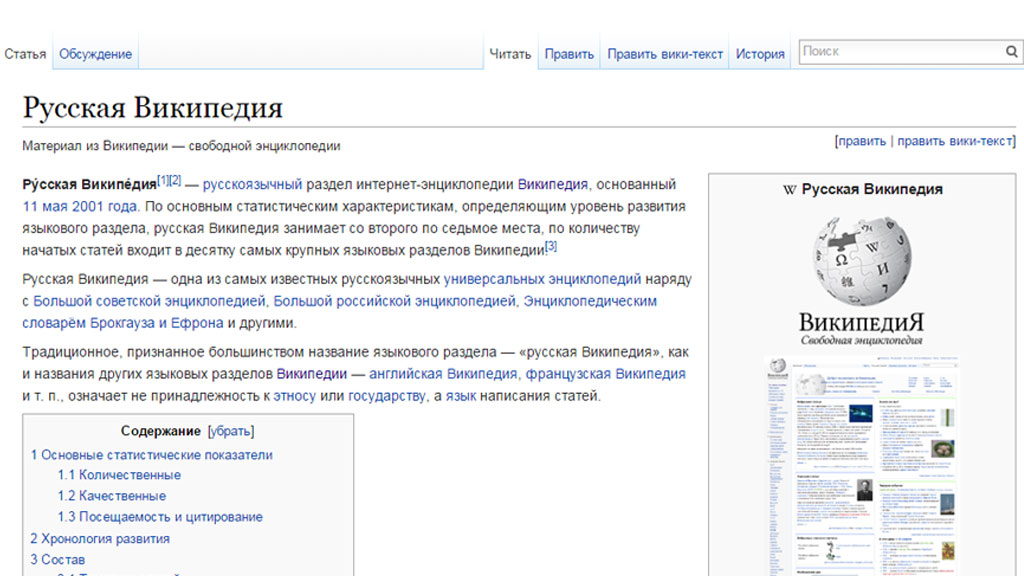Open 'Править вики-текст' tab
Screen dimensions: 1024x576
click(x=665, y=54)
